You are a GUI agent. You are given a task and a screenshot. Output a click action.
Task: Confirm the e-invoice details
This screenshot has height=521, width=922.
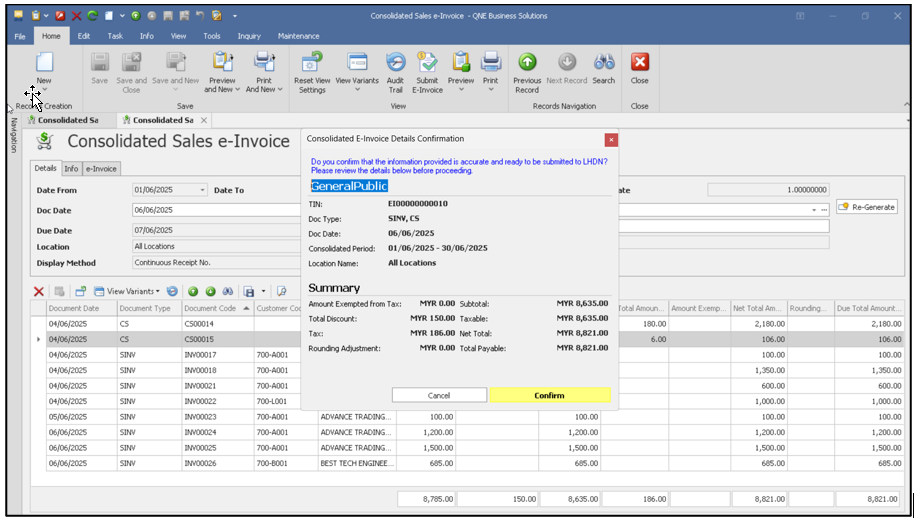coord(549,395)
